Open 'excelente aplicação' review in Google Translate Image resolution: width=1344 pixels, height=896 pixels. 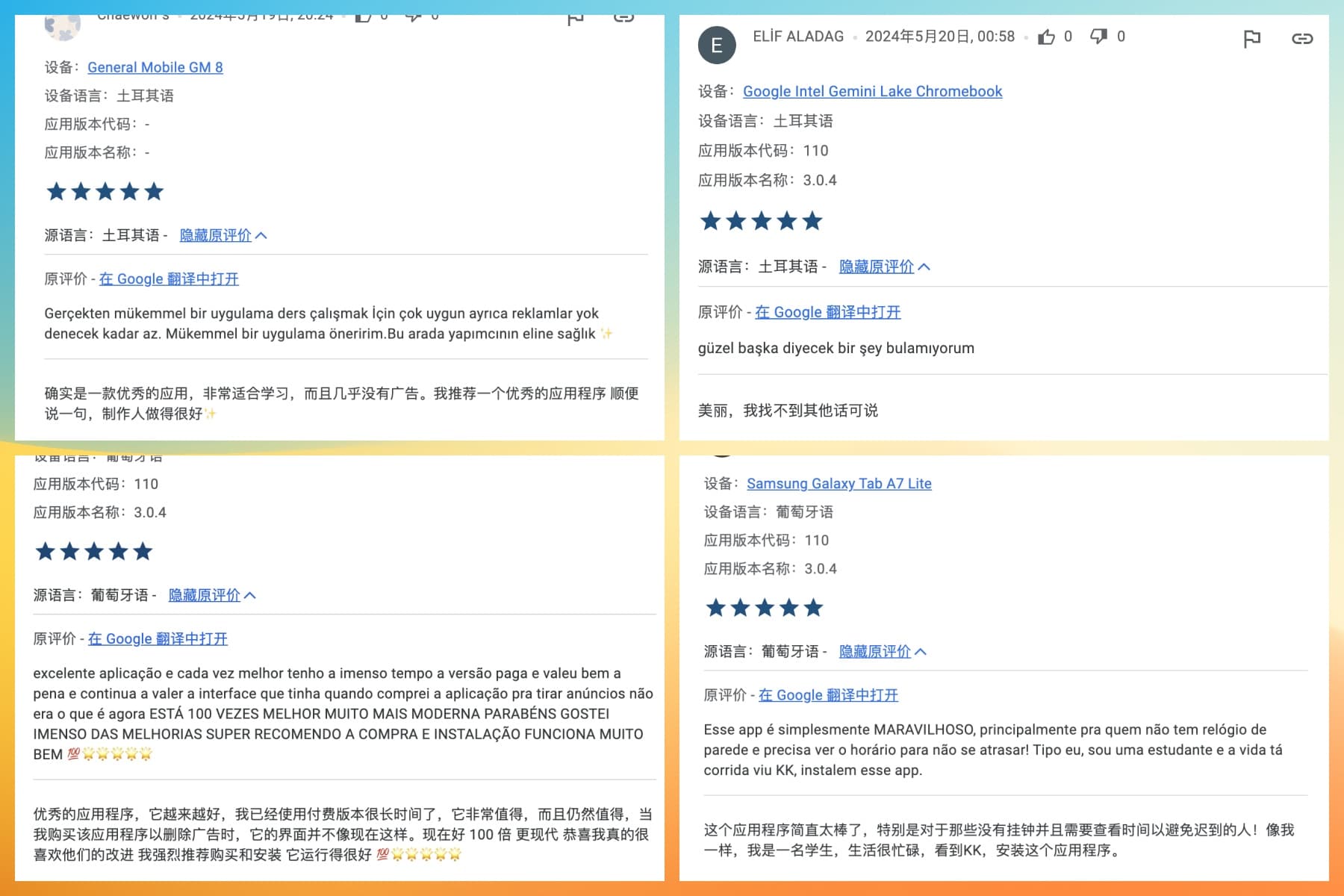click(158, 638)
